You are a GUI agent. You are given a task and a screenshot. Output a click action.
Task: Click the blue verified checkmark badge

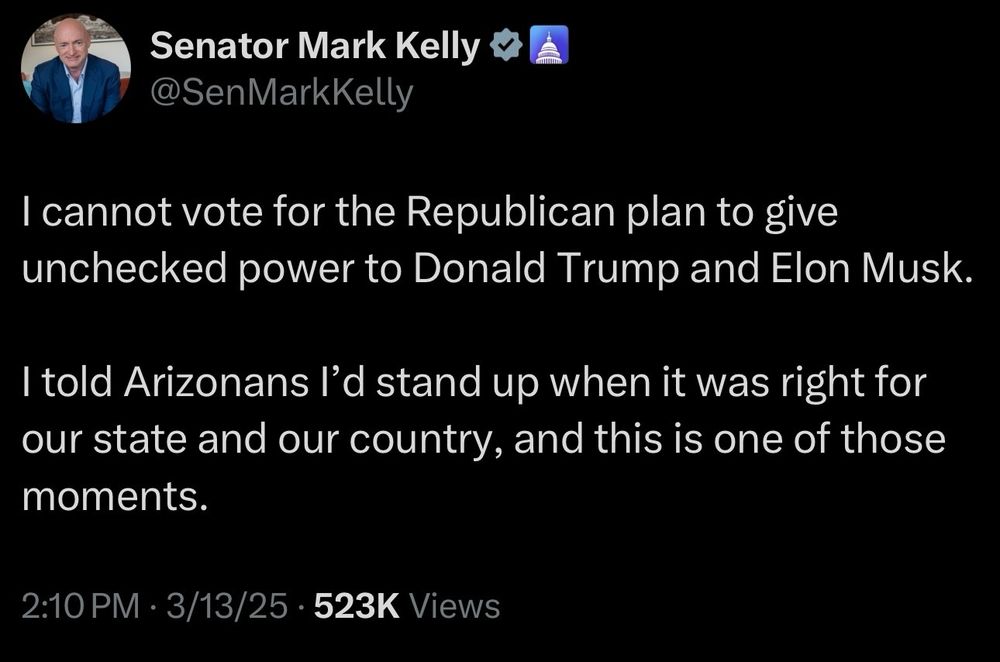(x=507, y=46)
